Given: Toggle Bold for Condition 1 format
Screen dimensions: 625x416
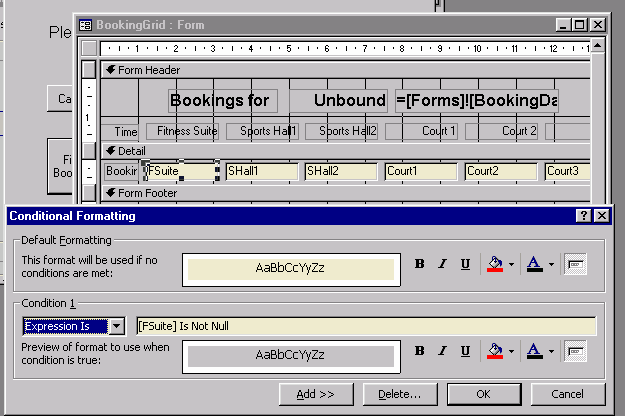Looking at the screenshot, I should coord(420,351).
